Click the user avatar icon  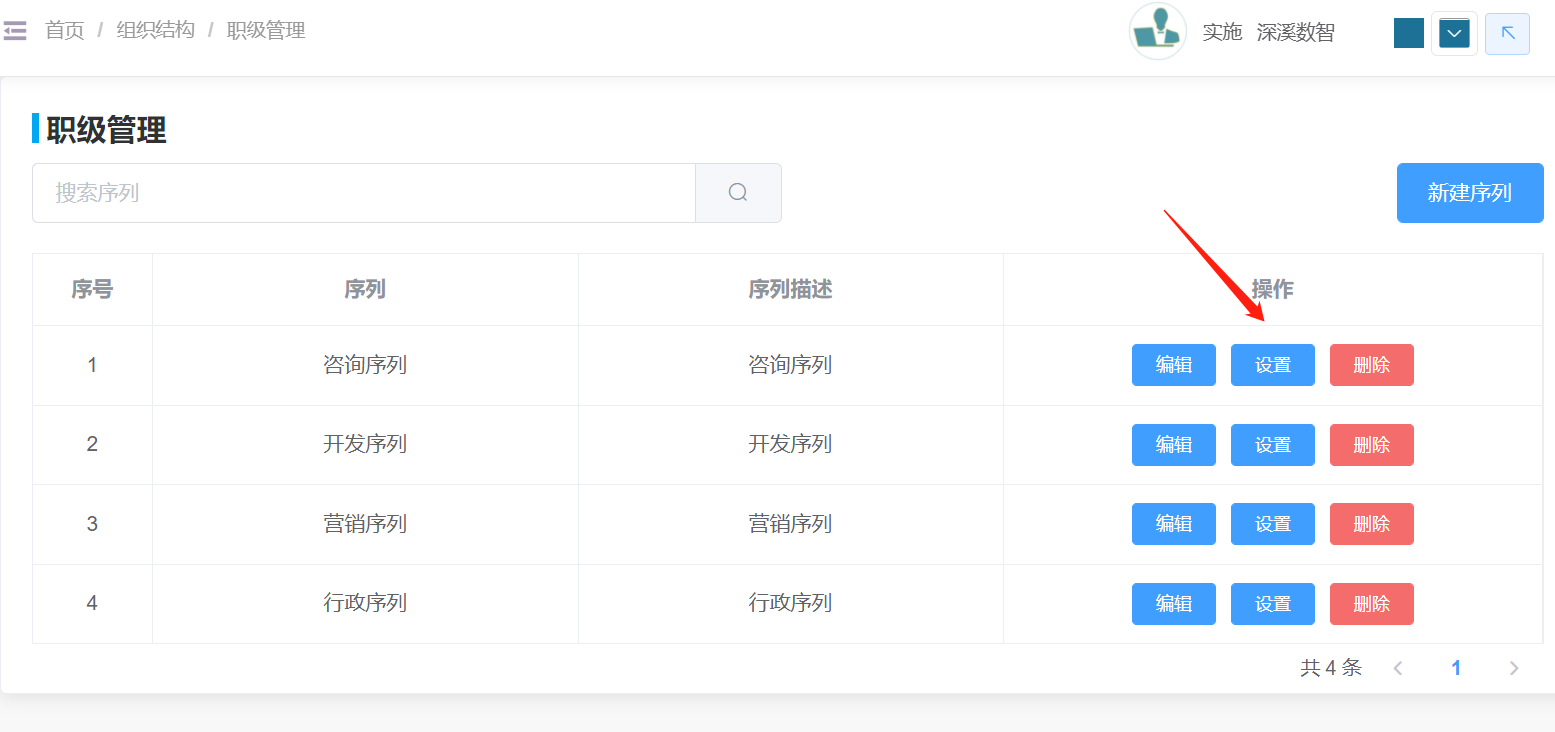coord(1157,32)
